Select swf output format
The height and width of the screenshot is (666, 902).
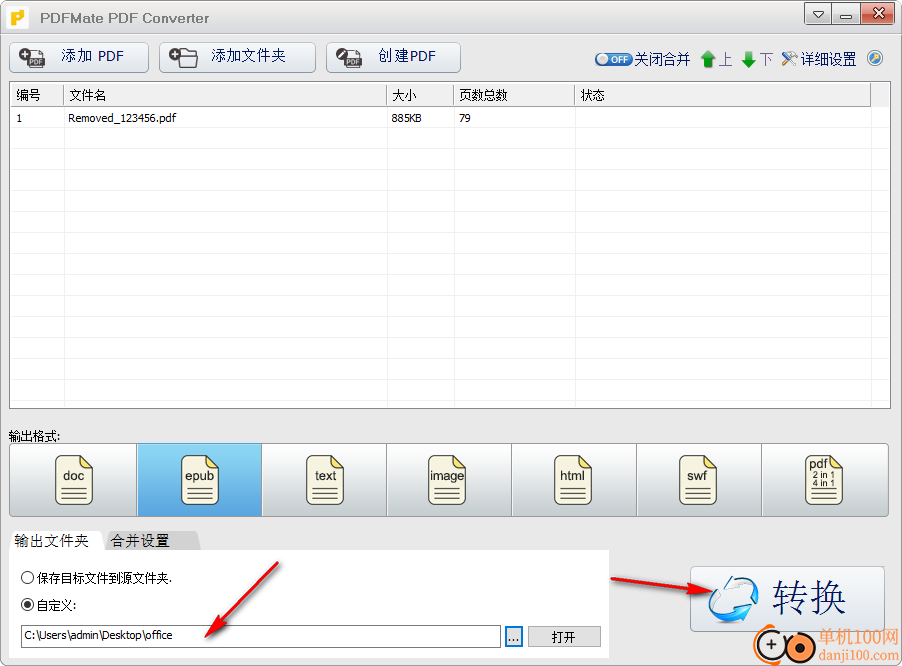pos(699,480)
